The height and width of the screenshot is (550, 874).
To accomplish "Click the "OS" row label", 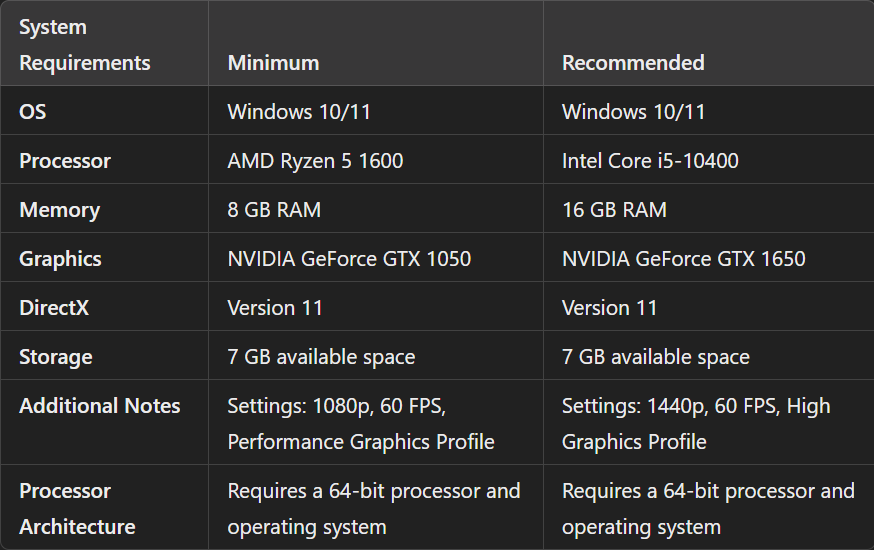I will [x=33, y=112].
